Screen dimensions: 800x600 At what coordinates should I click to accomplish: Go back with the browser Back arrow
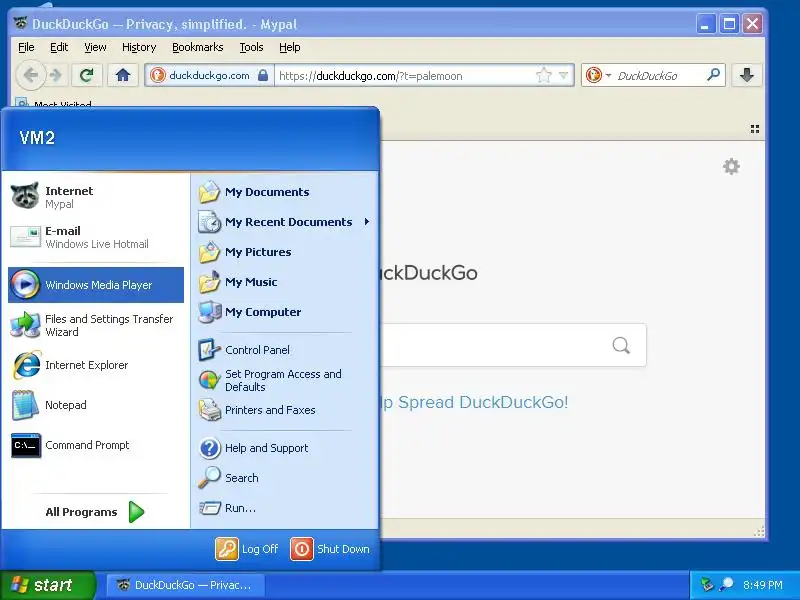[30, 76]
